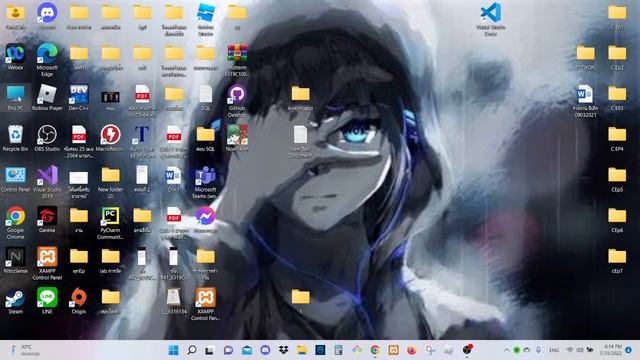Open the Mail app on the taskbar
This screenshot has height=360, width=640.
247,350
